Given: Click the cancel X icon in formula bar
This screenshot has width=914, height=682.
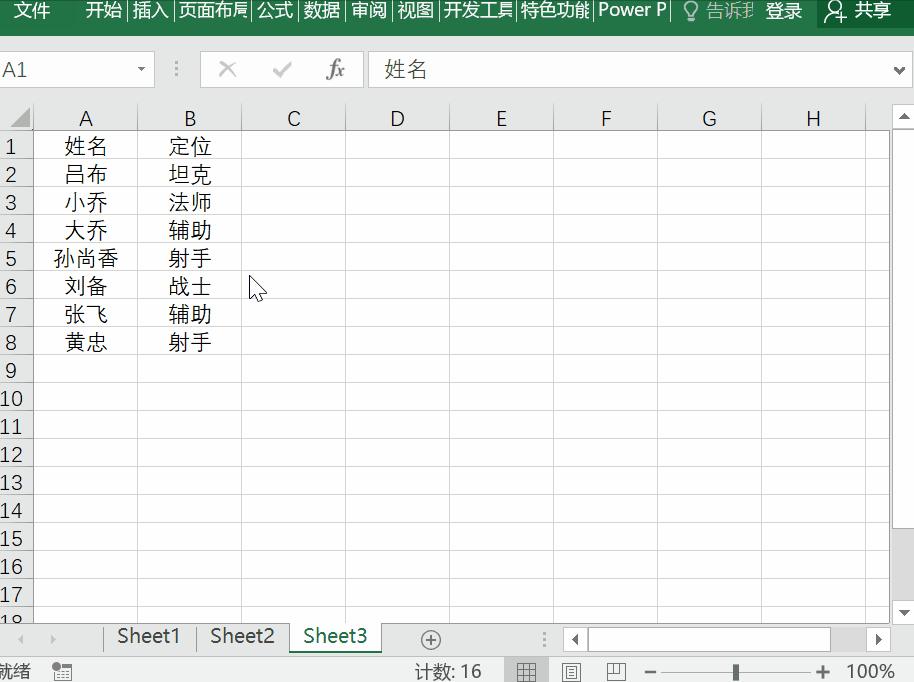Looking at the screenshot, I should [227, 69].
